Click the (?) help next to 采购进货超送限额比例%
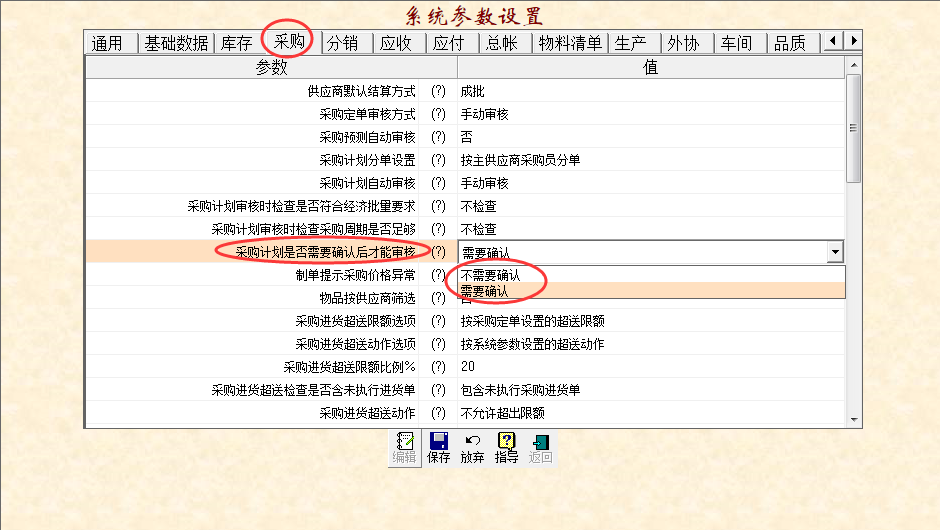The image size is (940, 530). pos(438,366)
